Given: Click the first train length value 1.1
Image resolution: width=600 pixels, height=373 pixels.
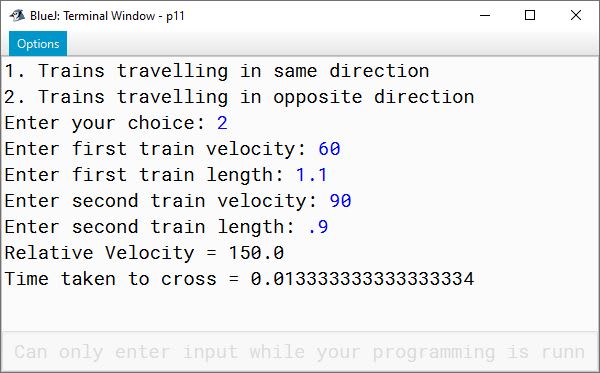Looking at the screenshot, I should (x=311, y=175).
